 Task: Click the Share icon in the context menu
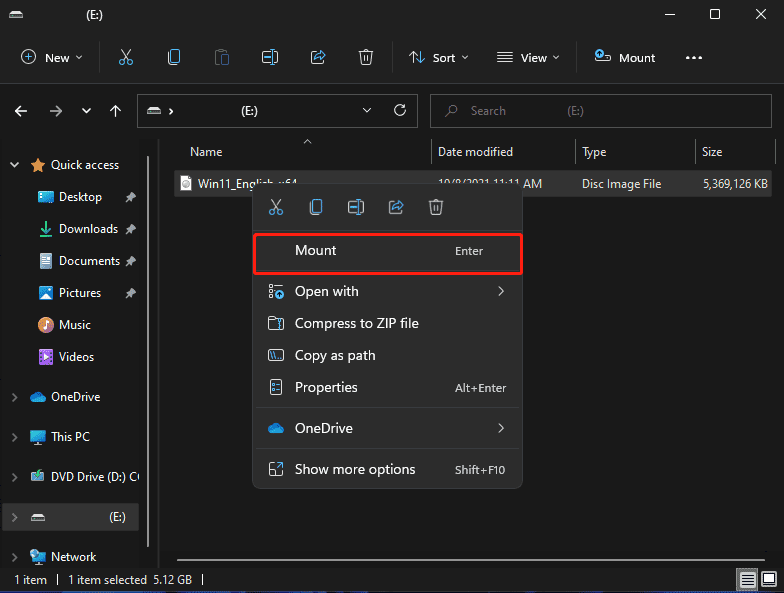click(396, 207)
